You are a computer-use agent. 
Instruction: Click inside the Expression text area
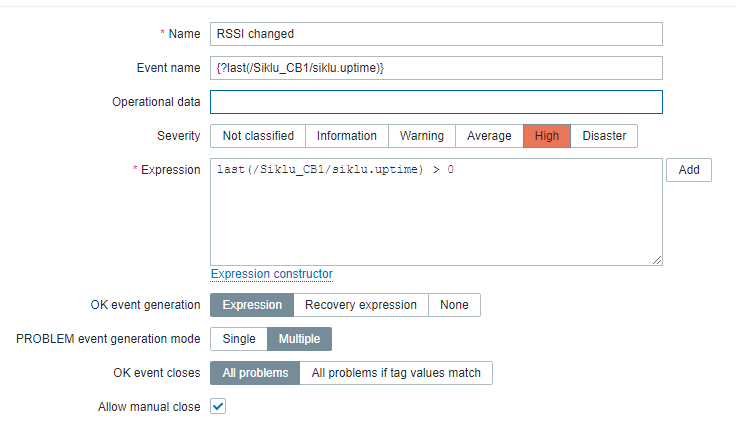436,212
